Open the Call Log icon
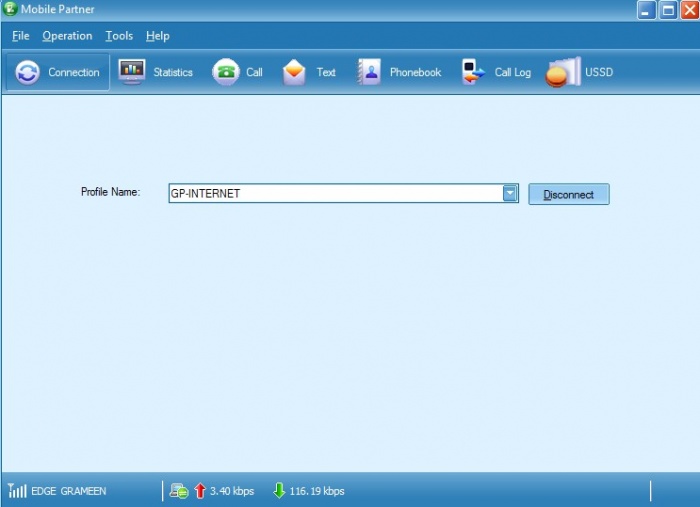The height and width of the screenshot is (507, 700). [x=473, y=72]
